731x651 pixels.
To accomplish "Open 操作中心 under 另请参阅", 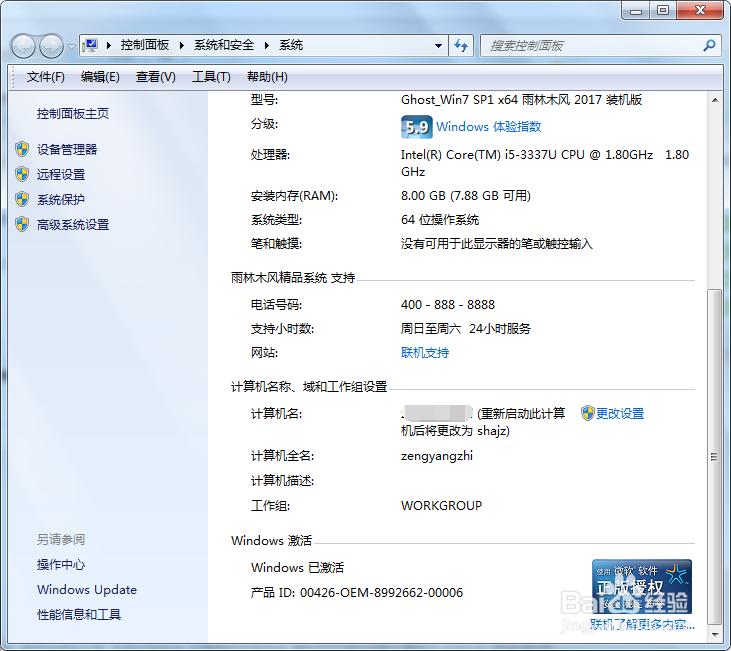I will (x=61, y=565).
